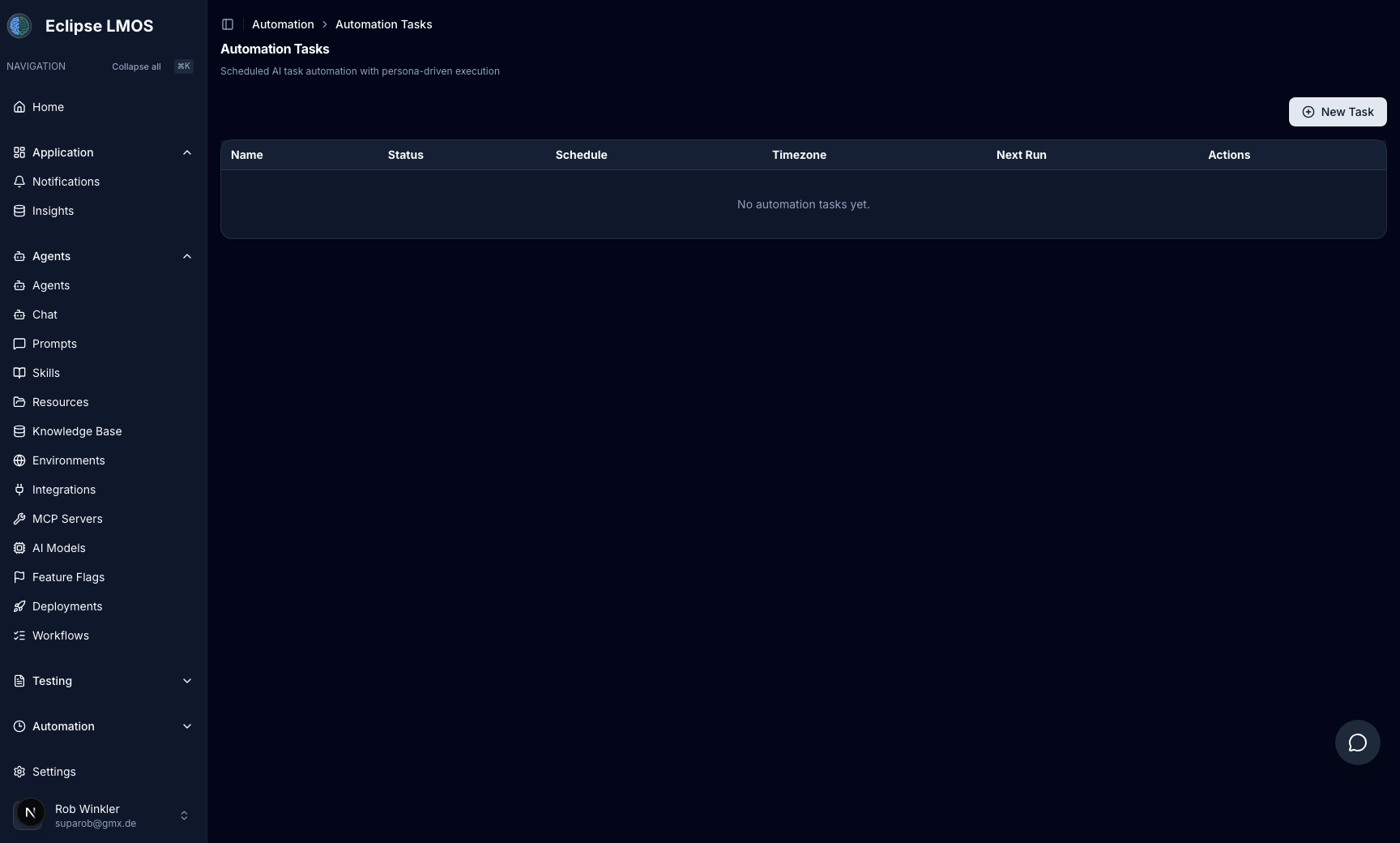Click the Deployments rocket icon
1400x843 pixels.
[x=19, y=606]
